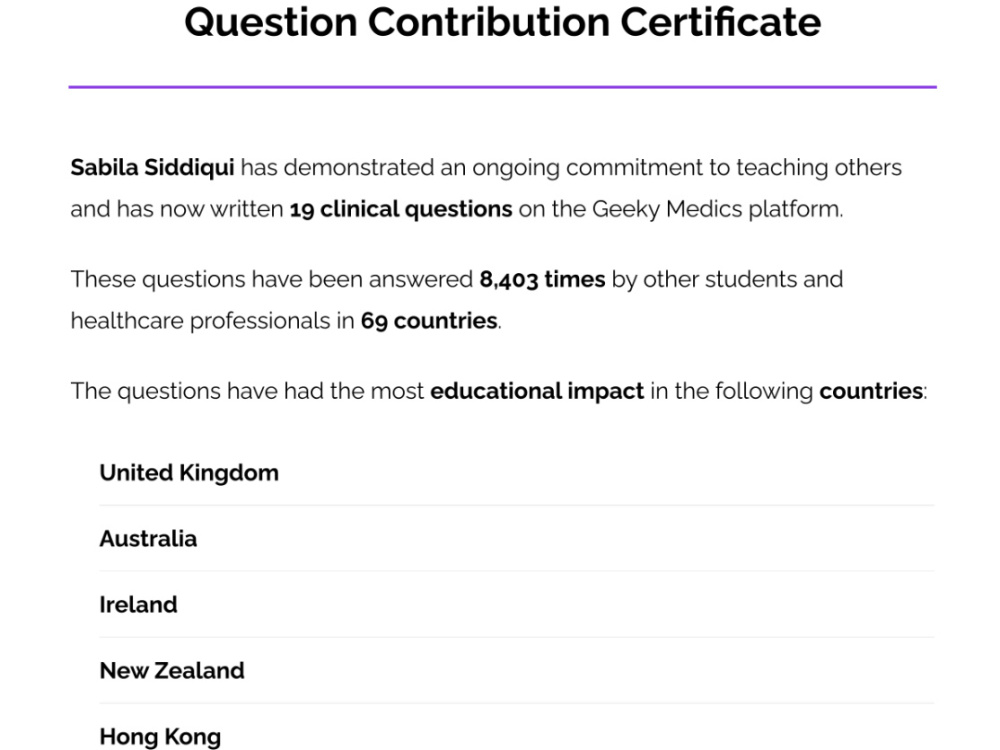
Task: Select United Kingdom in the country list
Action: tap(189, 473)
